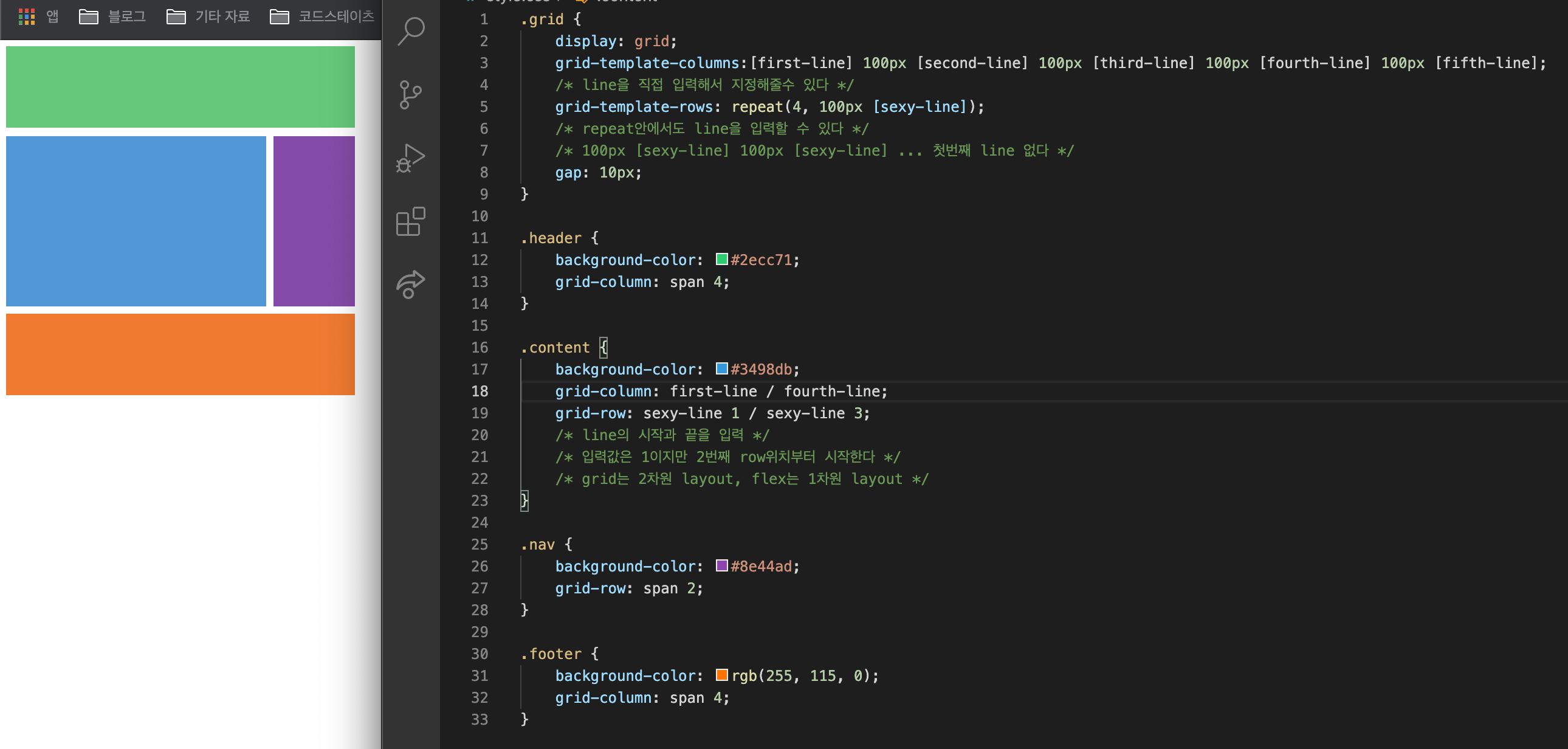
Task: Click the blue content block in preview
Action: [x=136, y=221]
